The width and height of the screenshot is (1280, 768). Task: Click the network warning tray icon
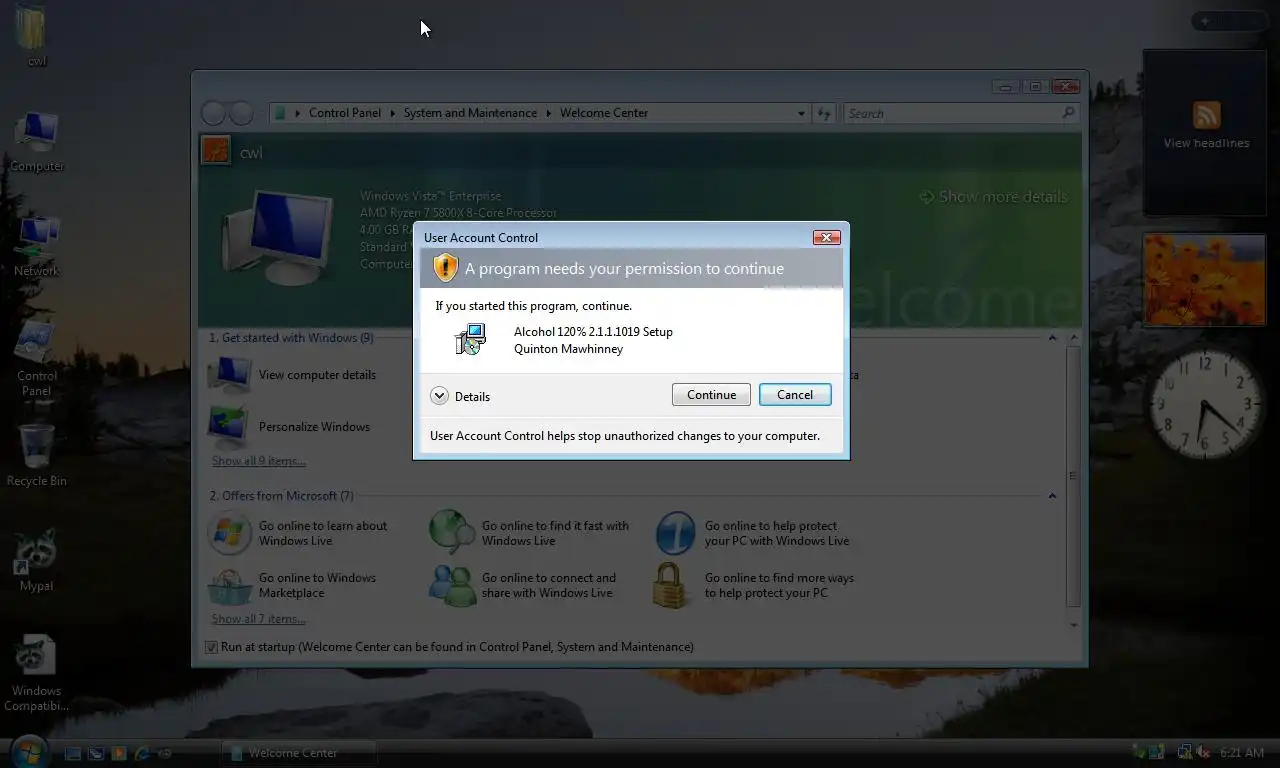(x=1184, y=752)
